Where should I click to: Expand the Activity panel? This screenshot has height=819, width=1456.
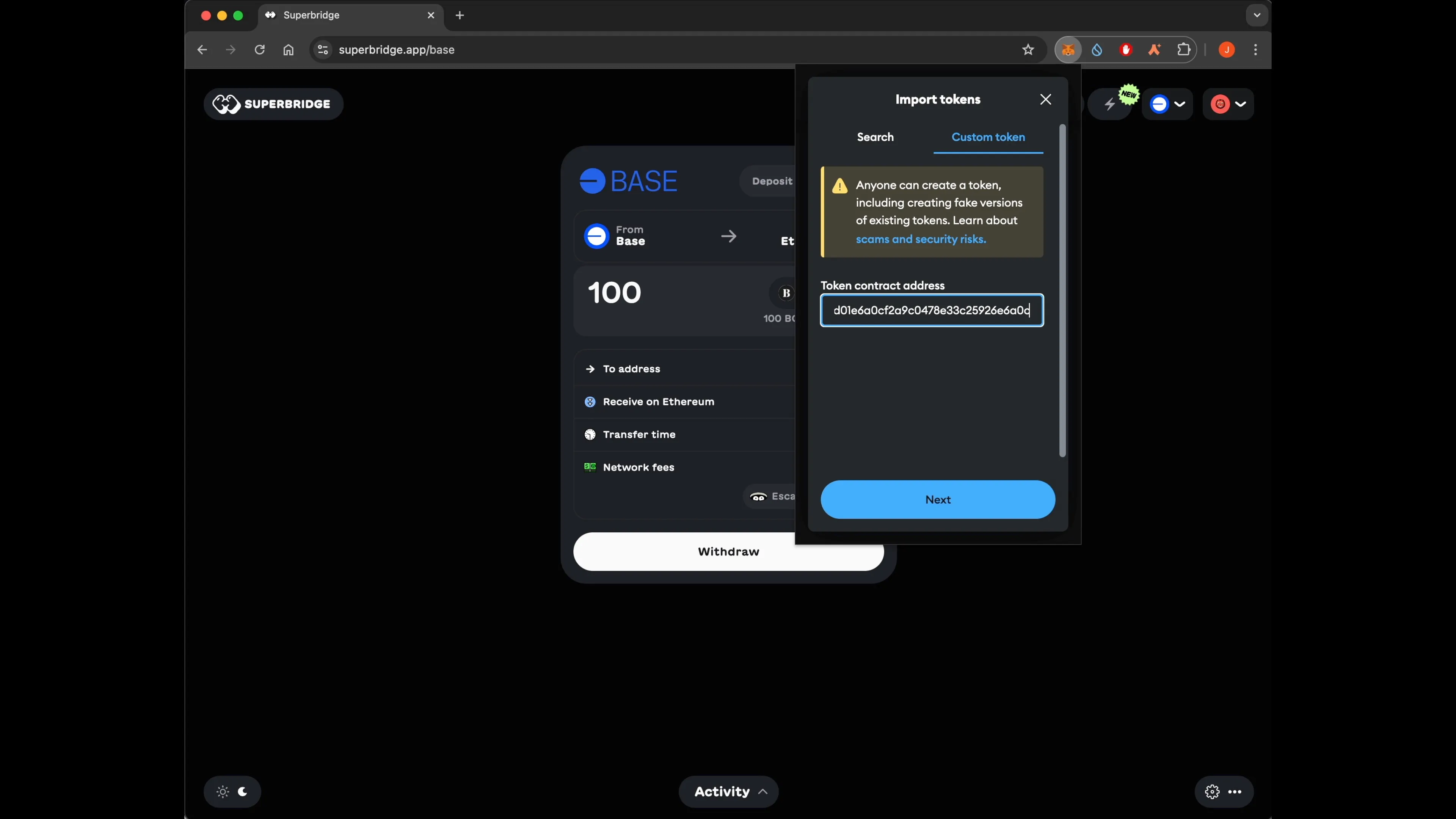pos(728,792)
